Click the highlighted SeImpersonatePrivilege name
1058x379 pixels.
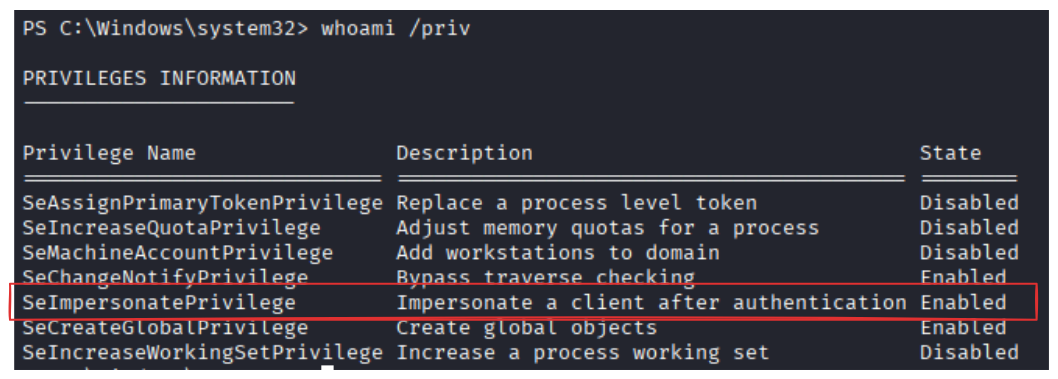(x=159, y=303)
